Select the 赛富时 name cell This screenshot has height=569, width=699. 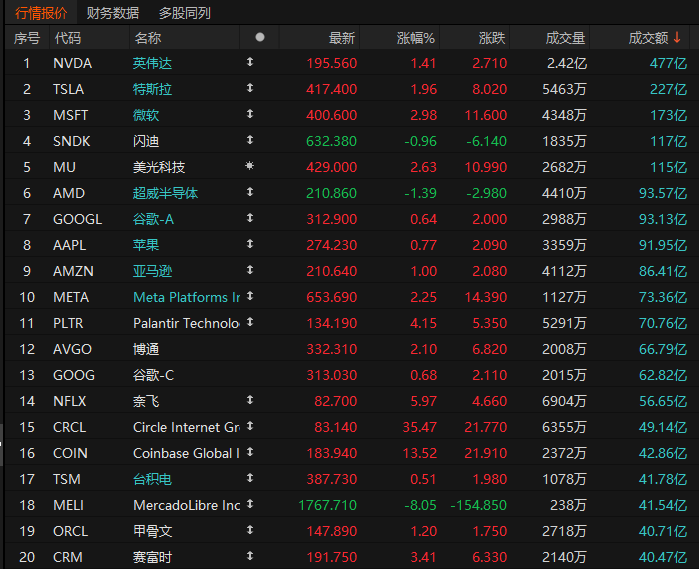tap(152, 557)
